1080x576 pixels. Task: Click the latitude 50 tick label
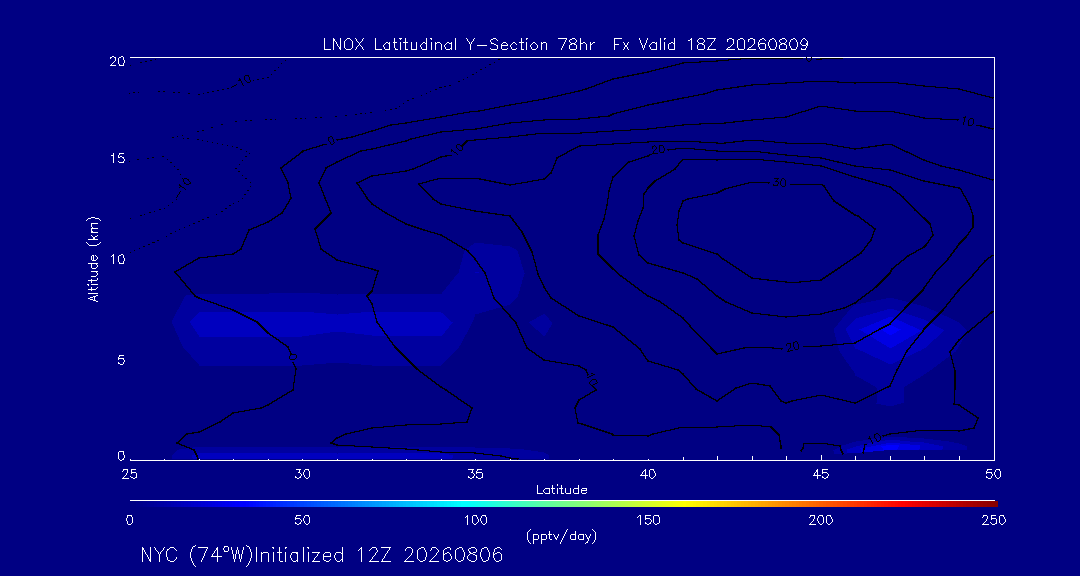993,473
